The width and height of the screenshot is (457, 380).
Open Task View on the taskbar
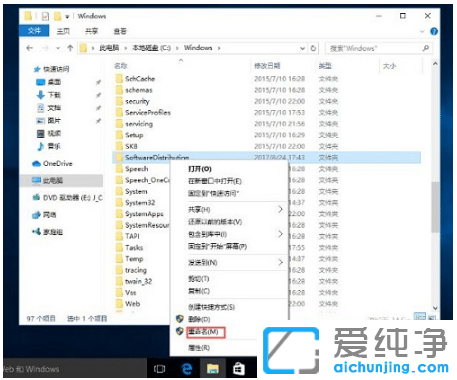pyautogui.click(x=159, y=369)
